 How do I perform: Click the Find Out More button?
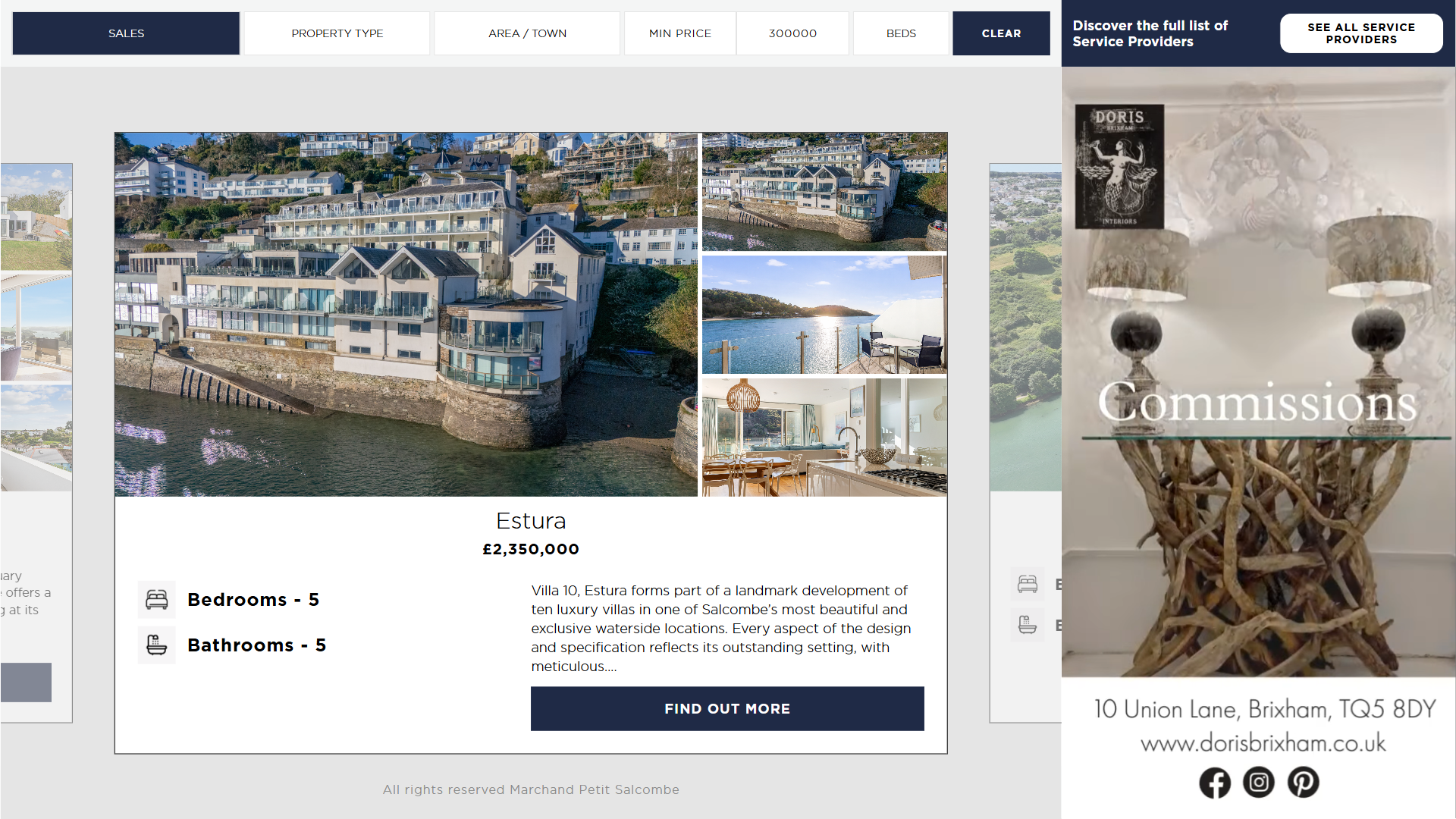pos(727,709)
